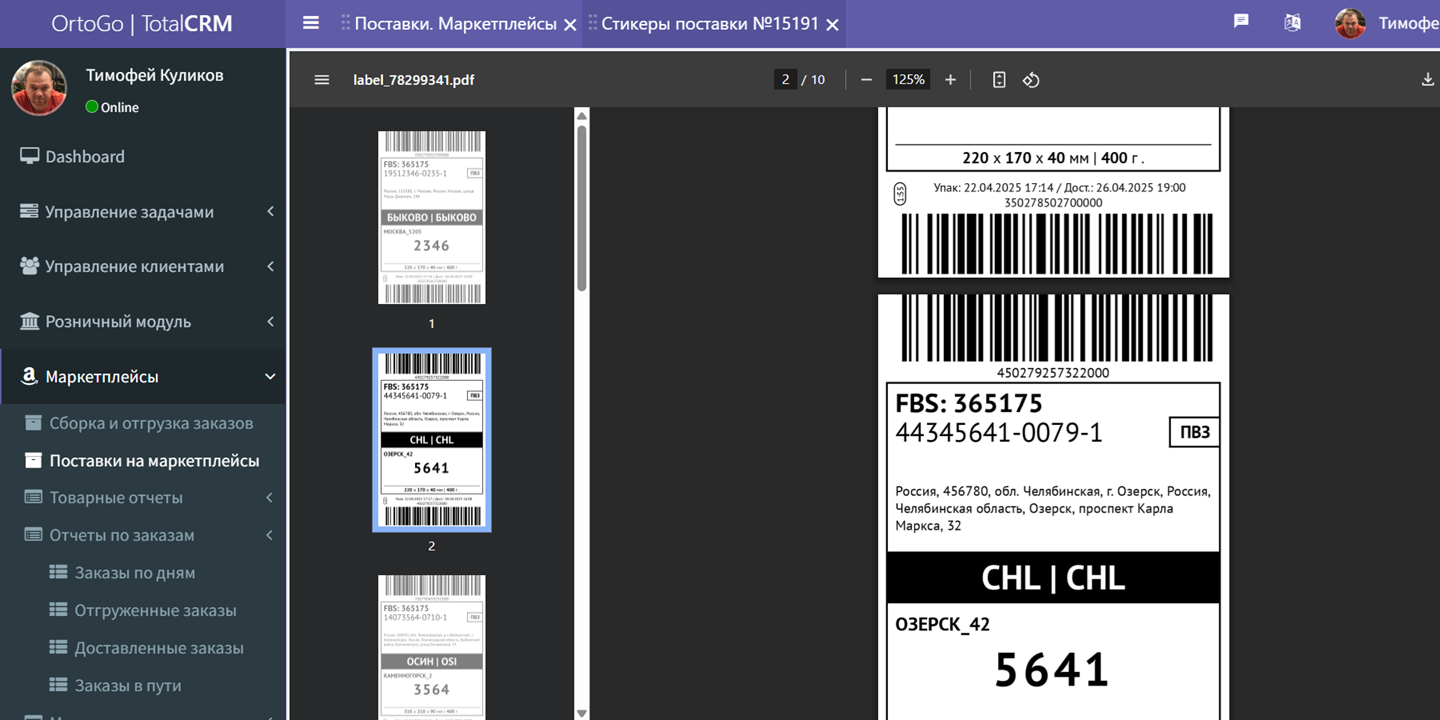Click the thumbnail scrollbar down arrow

tap(582, 713)
